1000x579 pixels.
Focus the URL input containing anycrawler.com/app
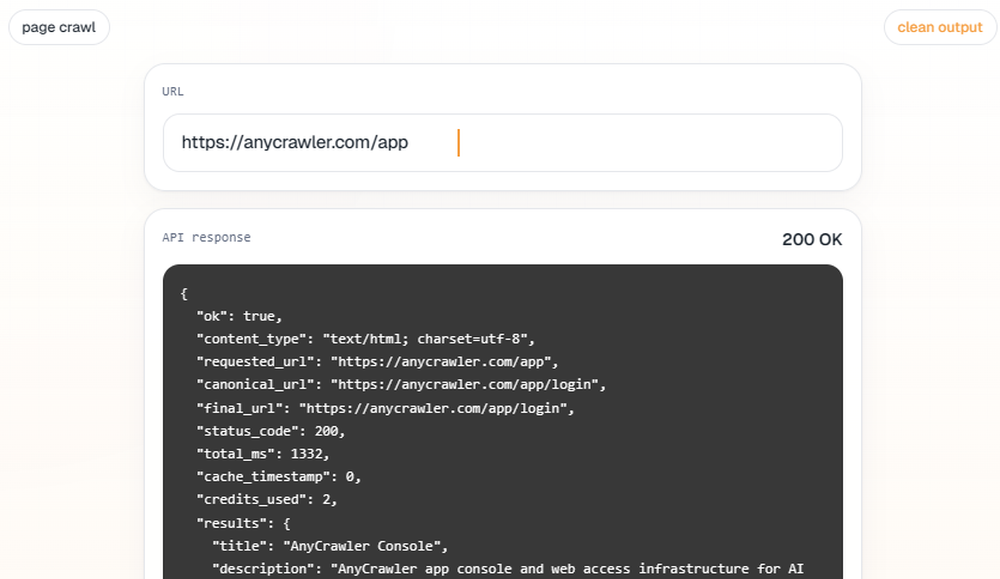point(503,143)
